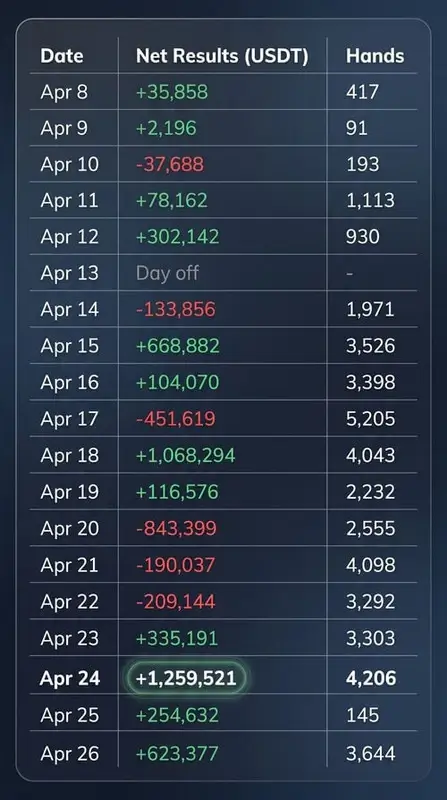Select the Apr 13 Day off entry
This screenshot has width=447, height=800.
pyautogui.click(x=167, y=273)
